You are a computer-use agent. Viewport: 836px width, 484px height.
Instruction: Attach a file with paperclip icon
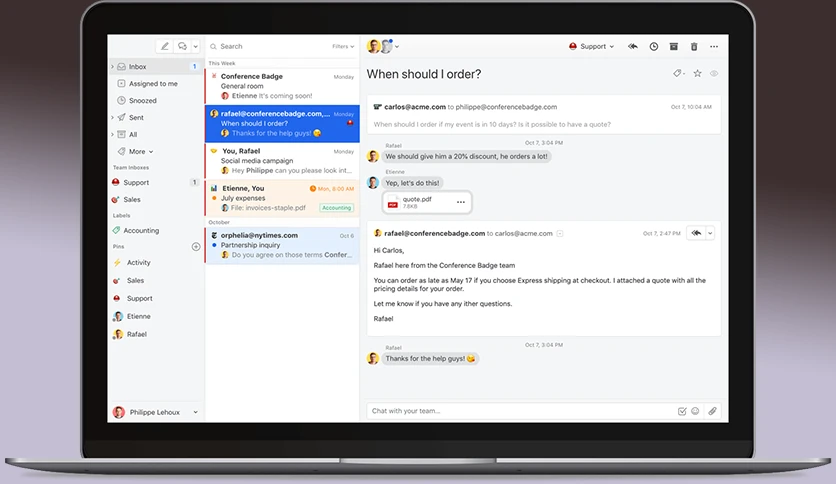click(x=712, y=411)
